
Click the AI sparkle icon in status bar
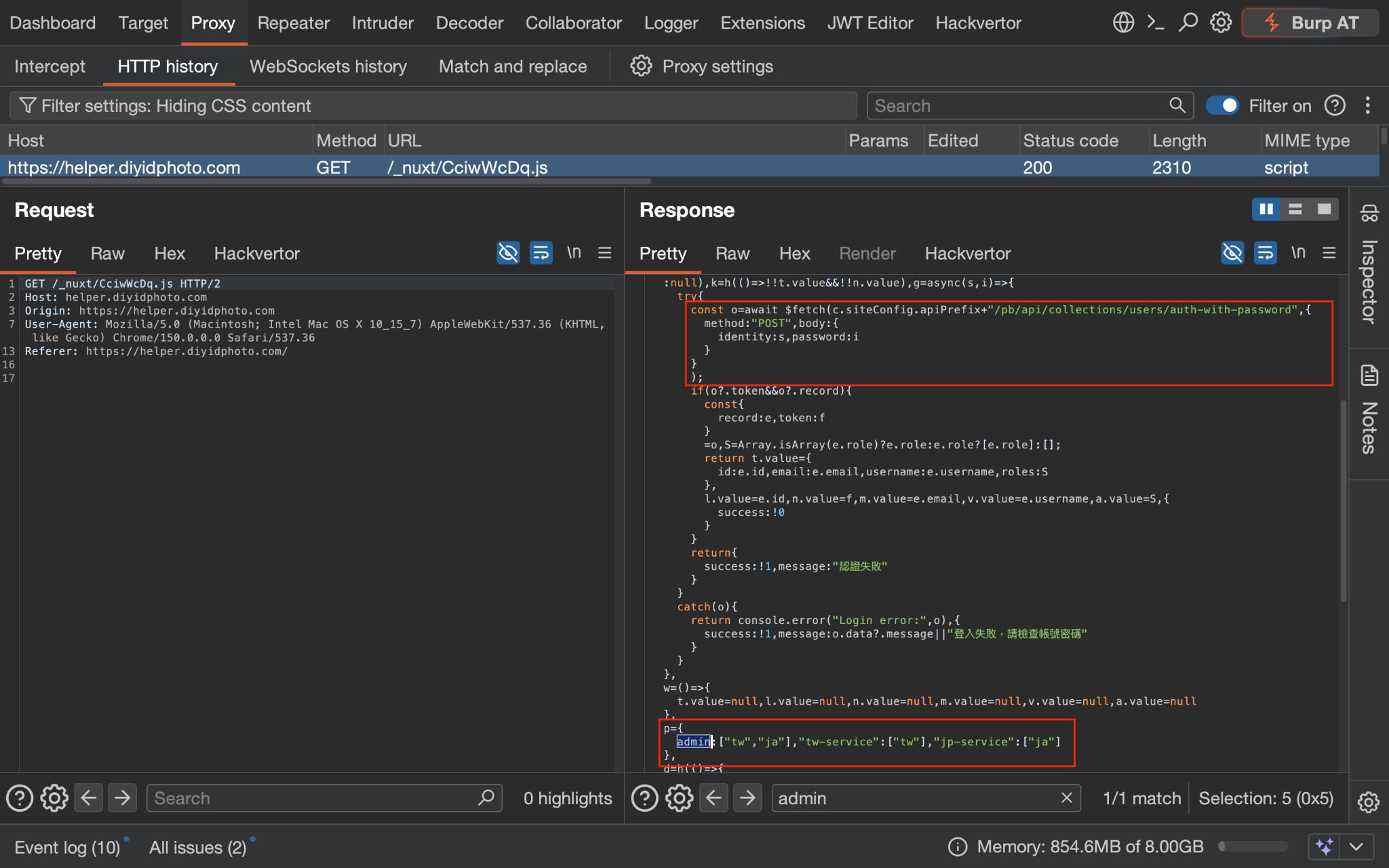click(x=1324, y=846)
